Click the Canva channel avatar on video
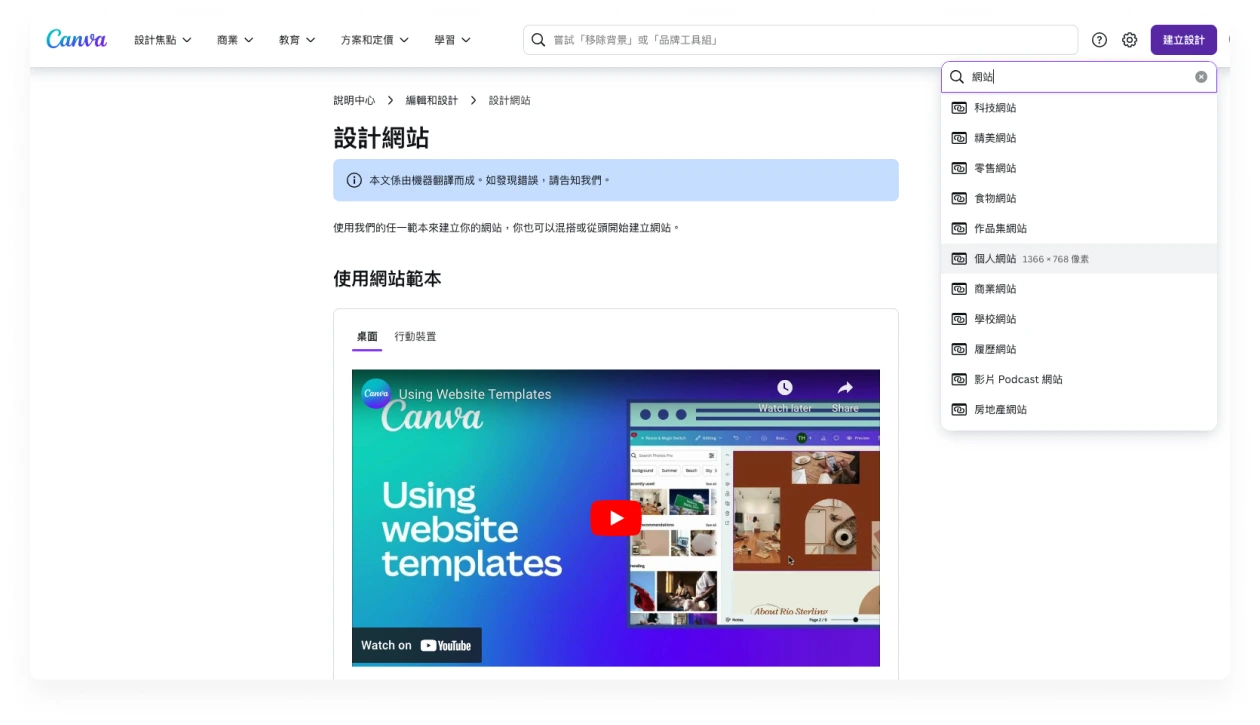1260x725 pixels. pyautogui.click(x=376, y=394)
